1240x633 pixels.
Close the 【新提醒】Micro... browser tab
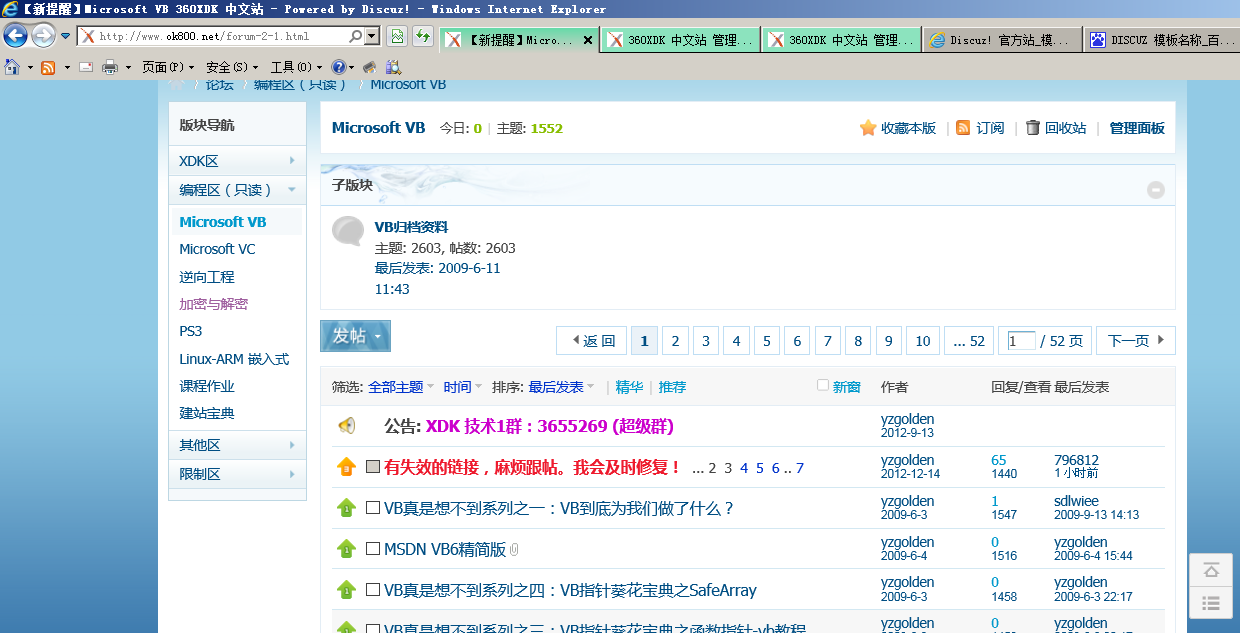(588, 41)
